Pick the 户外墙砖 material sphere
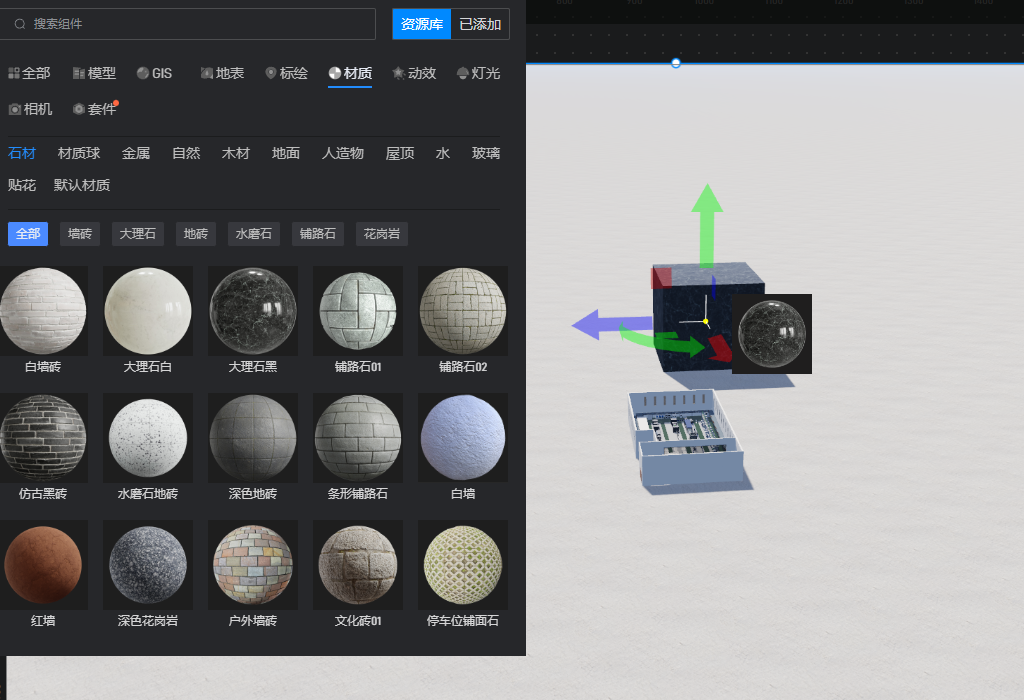 pos(253,565)
